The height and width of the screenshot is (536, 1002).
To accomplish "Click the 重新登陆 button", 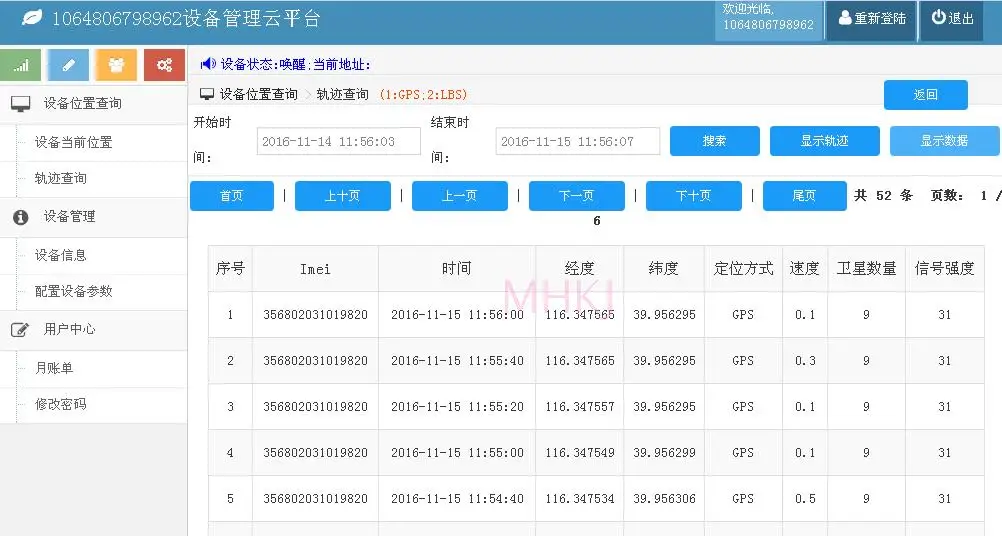I will click(x=872, y=19).
